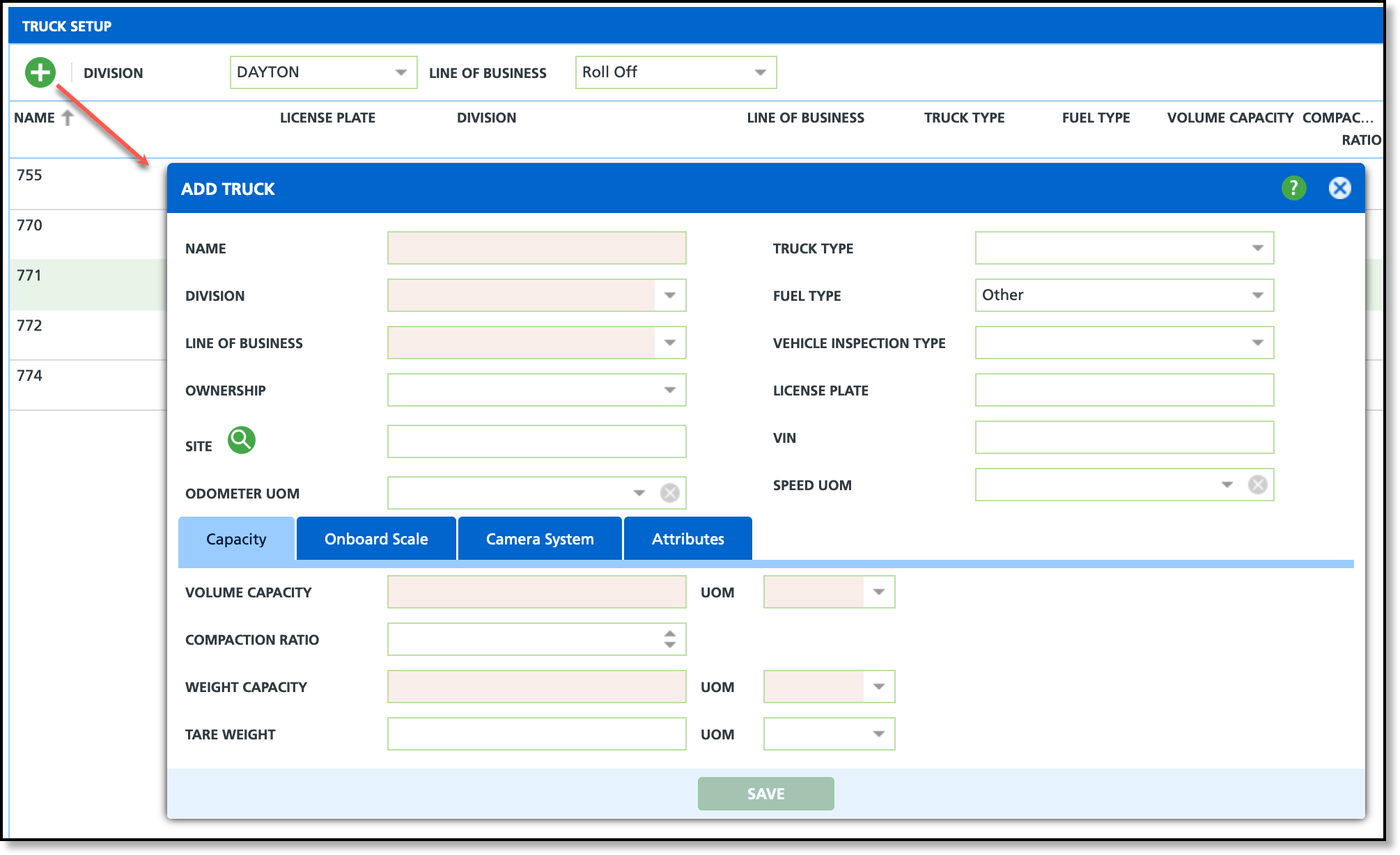Clear the Speed UOM selection

click(x=1257, y=485)
